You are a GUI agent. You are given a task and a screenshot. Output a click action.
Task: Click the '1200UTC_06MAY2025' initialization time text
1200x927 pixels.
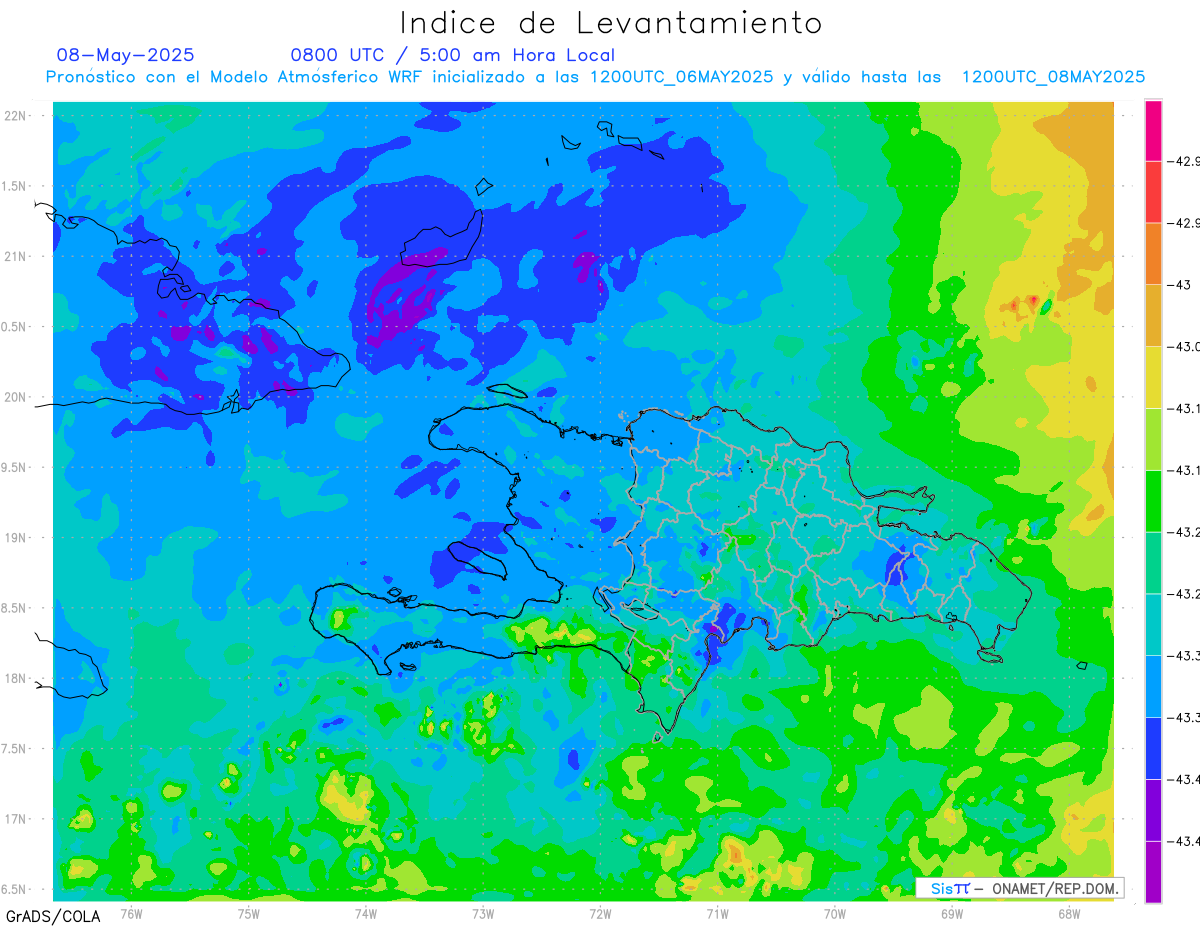(681, 77)
